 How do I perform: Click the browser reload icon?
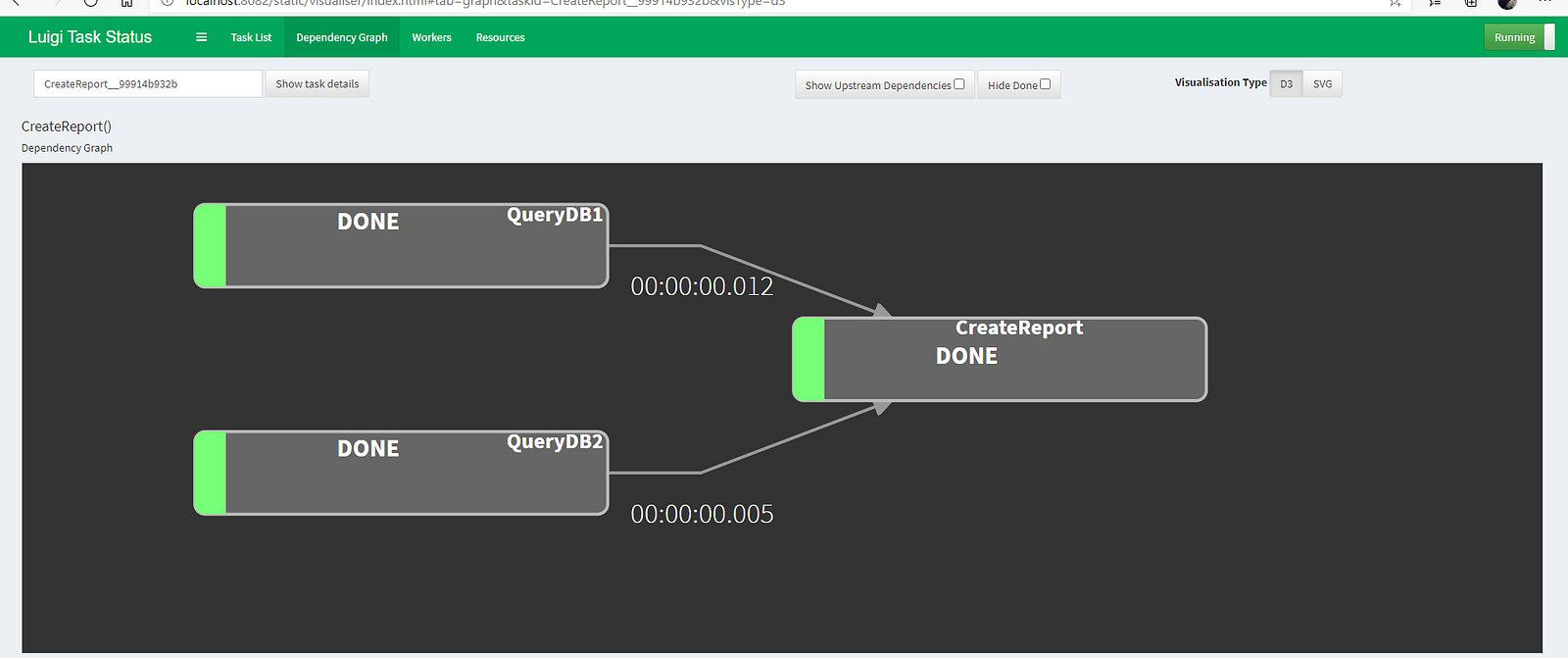click(x=90, y=3)
